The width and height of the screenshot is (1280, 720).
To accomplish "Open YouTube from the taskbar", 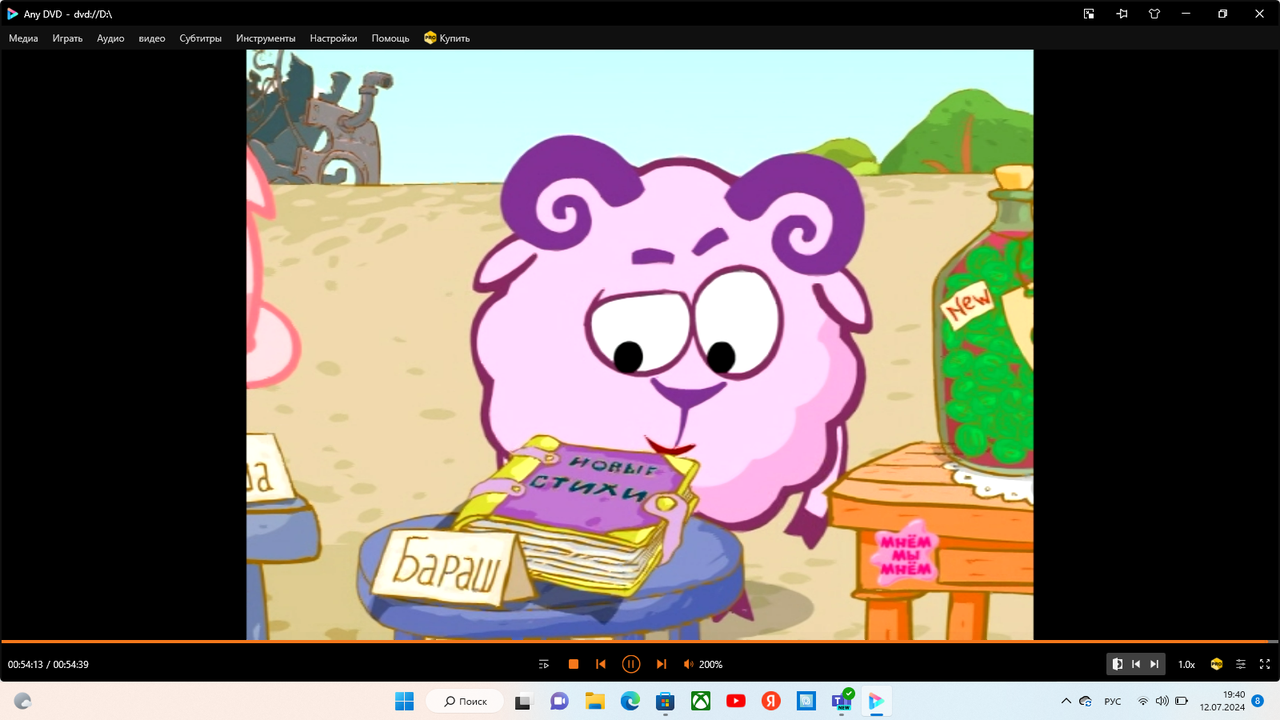I will coord(736,701).
